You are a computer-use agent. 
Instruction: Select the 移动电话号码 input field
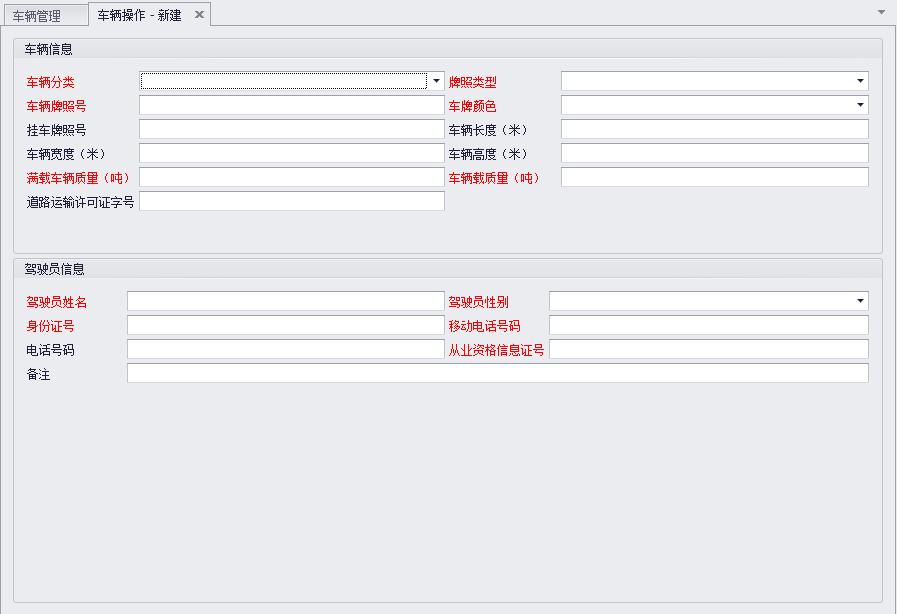point(708,325)
